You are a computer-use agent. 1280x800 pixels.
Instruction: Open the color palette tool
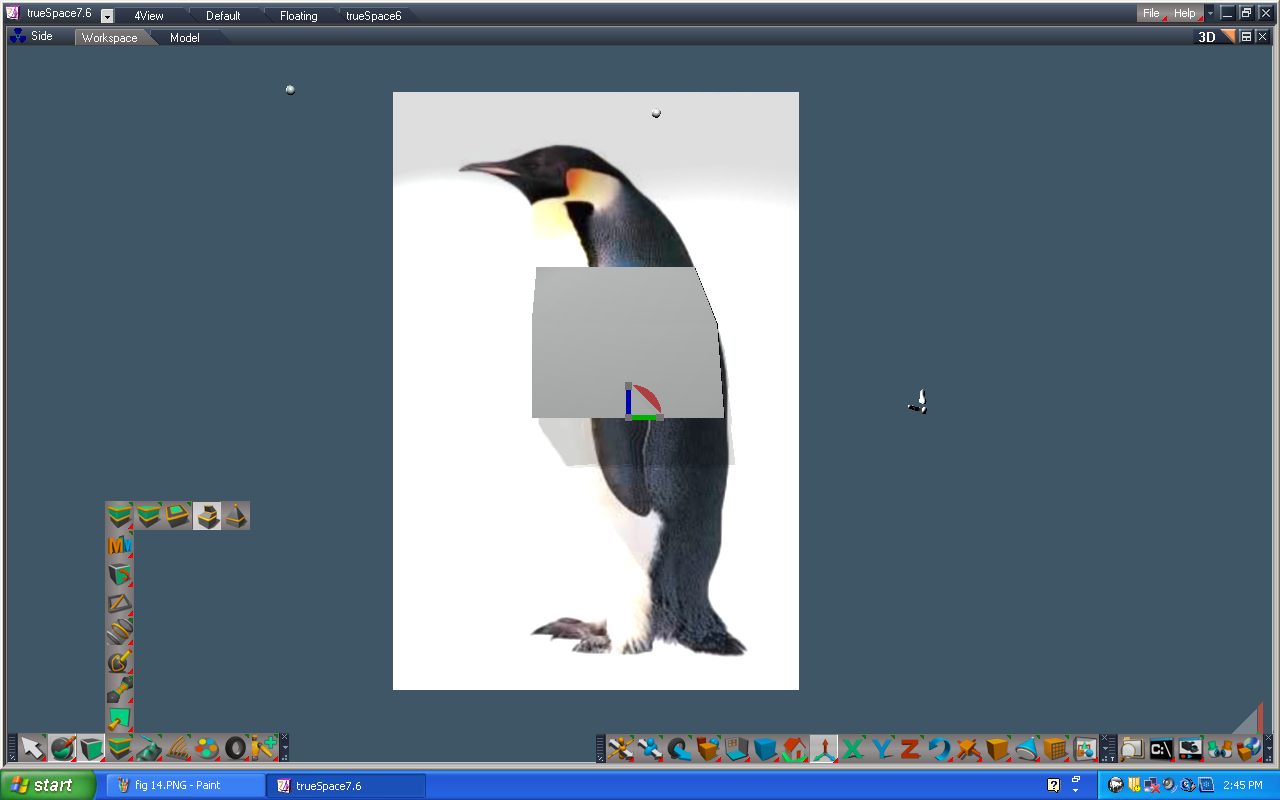[x=206, y=747]
